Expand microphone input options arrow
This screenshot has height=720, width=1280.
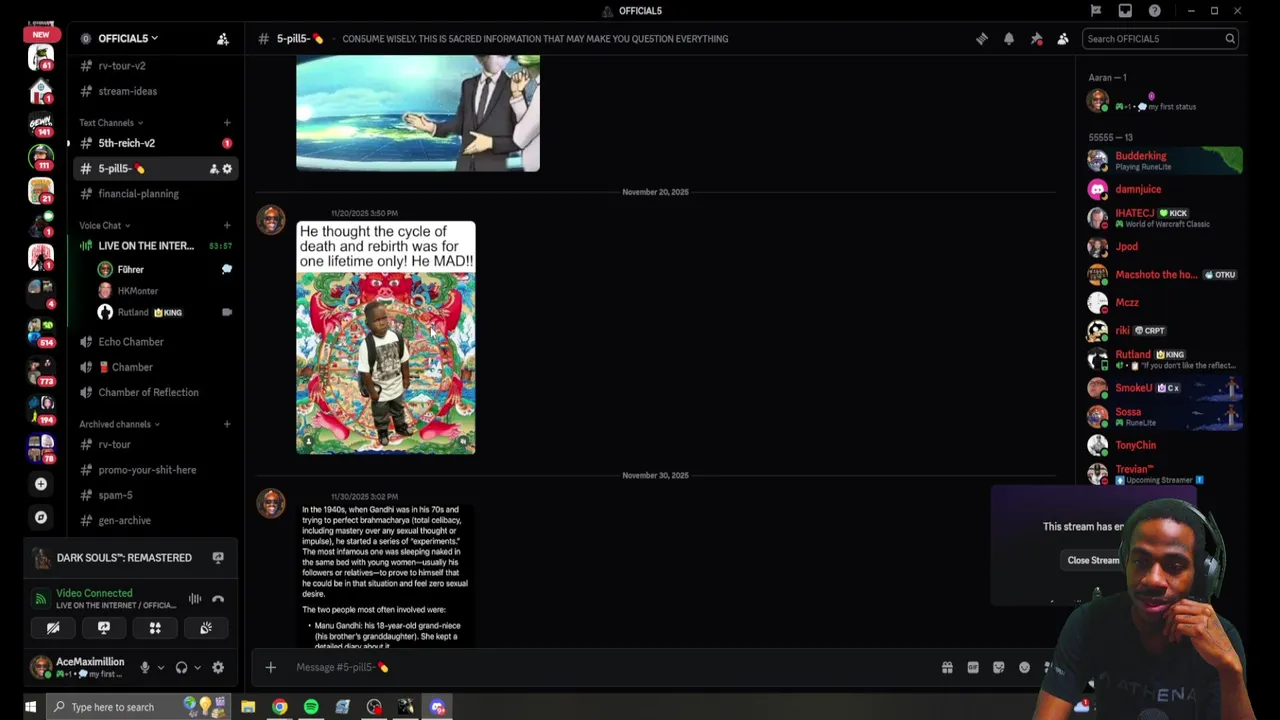point(160,668)
